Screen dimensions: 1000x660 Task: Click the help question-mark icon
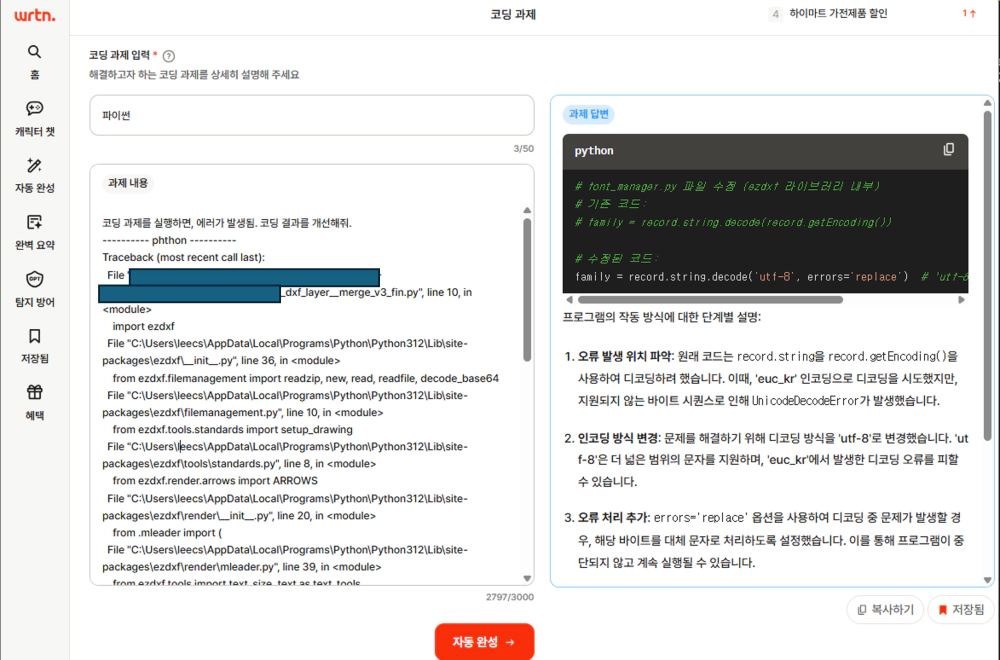point(167,55)
